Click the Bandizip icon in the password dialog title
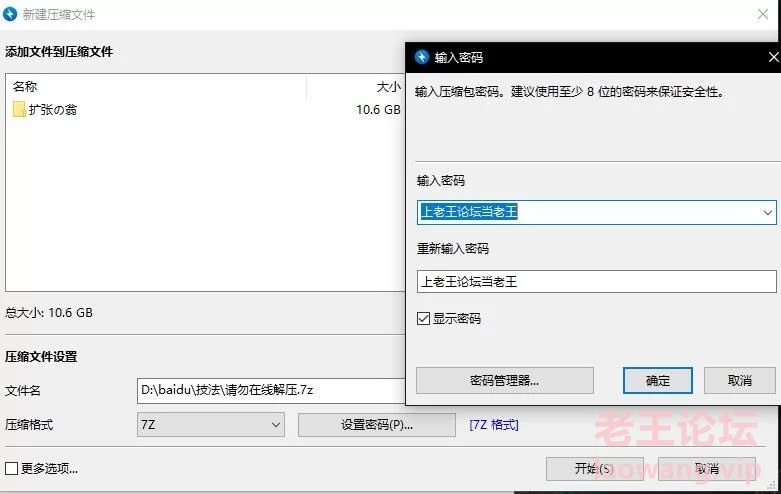 (x=422, y=57)
